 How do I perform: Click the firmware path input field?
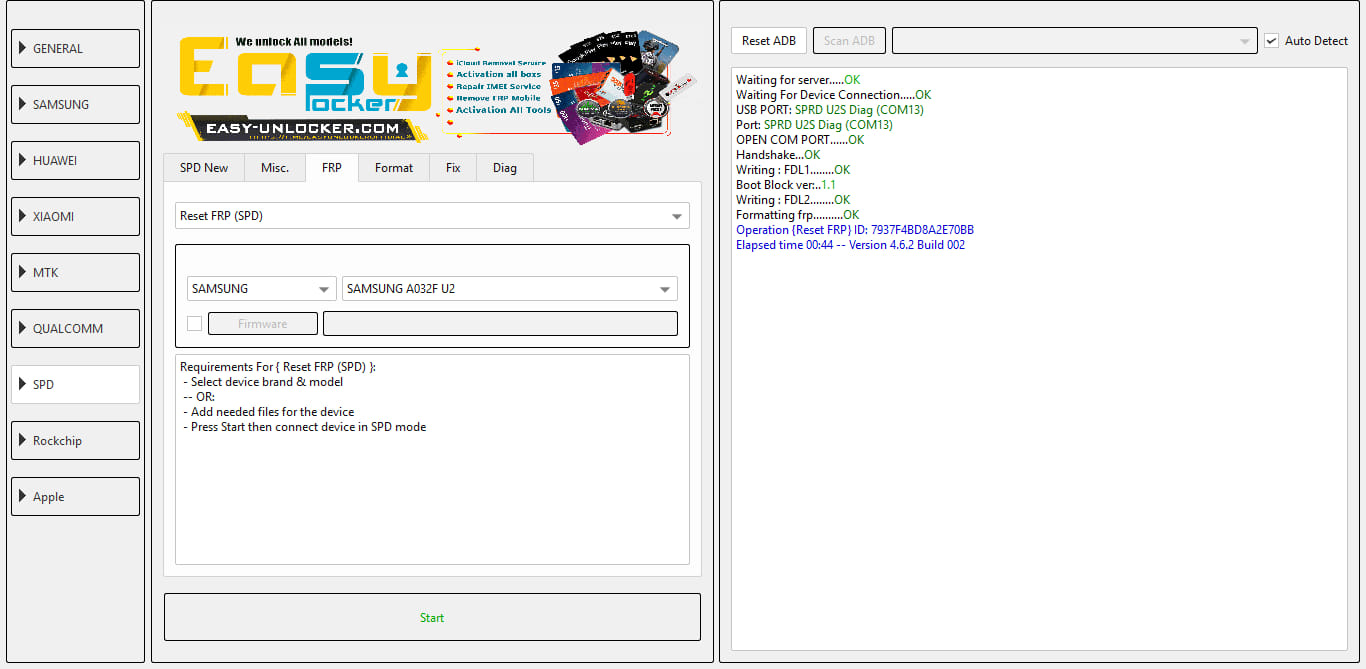point(500,323)
